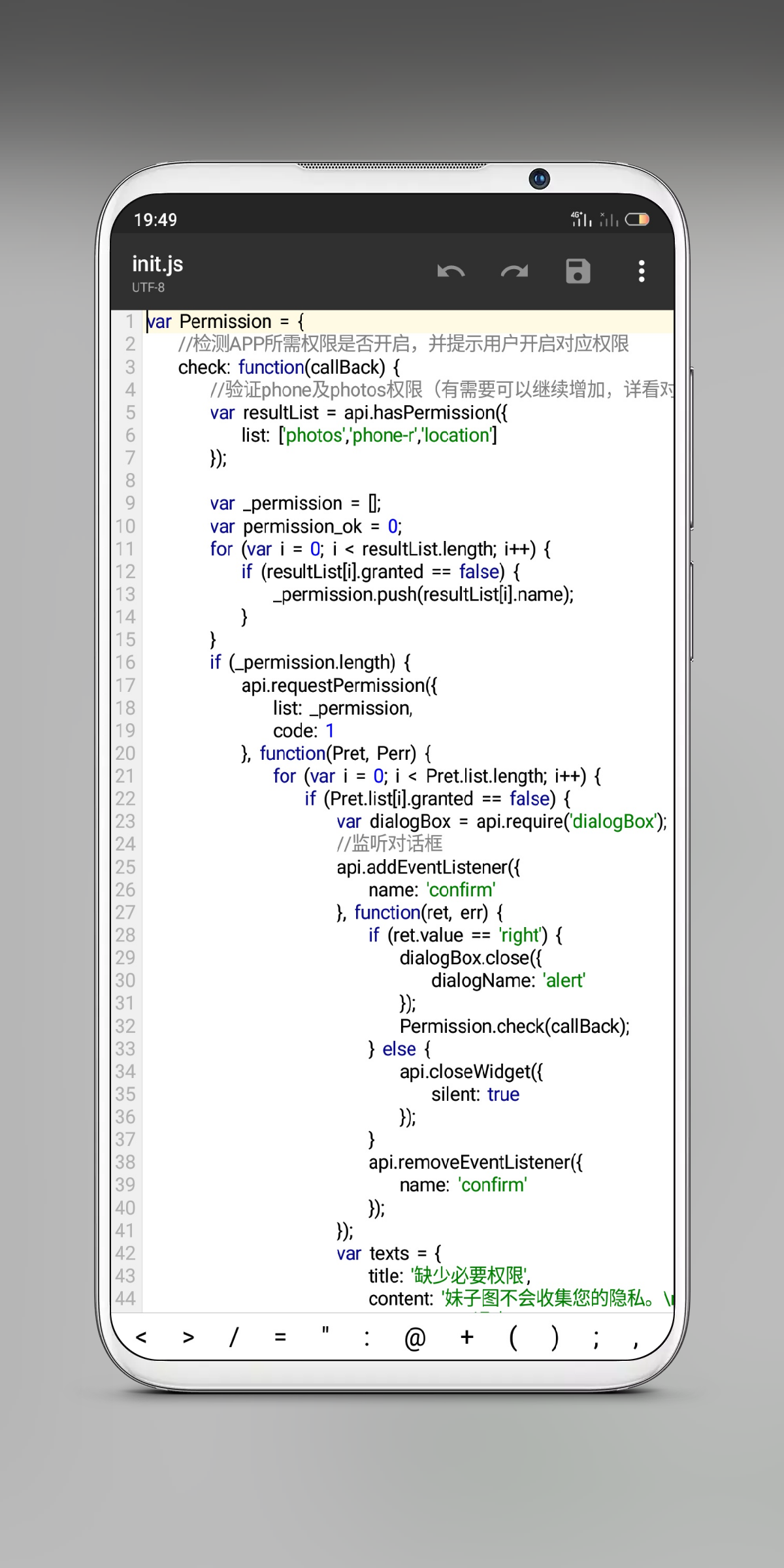
Task: Insert closing parenthesis from shortcut bar
Action: pyautogui.click(x=555, y=1337)
